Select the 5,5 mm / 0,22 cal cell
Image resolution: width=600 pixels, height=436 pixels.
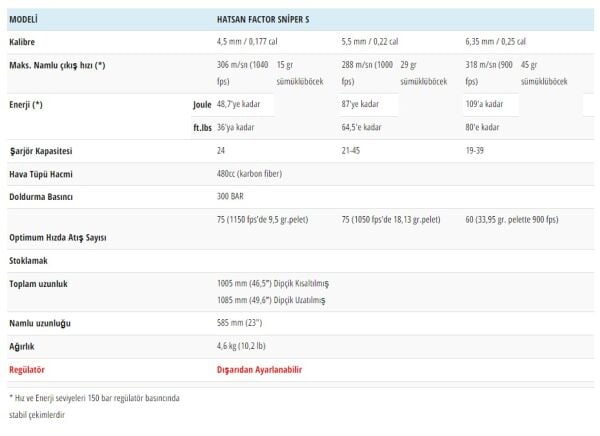(370, 41)
